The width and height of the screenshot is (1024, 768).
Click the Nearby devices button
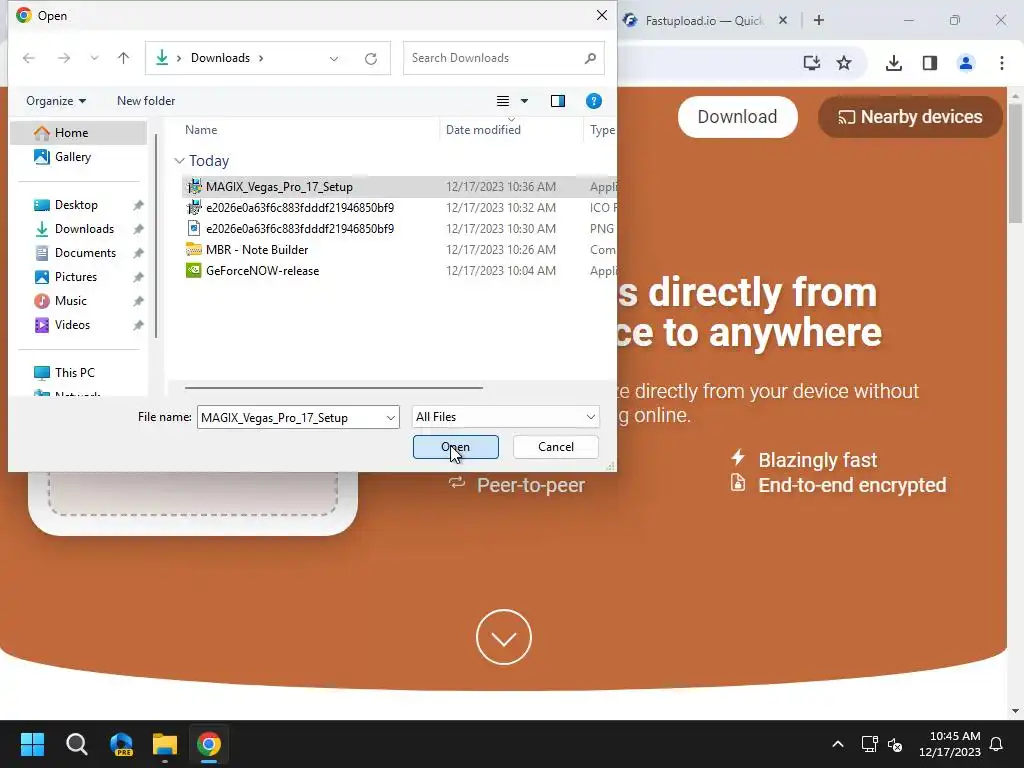(910, 117)
